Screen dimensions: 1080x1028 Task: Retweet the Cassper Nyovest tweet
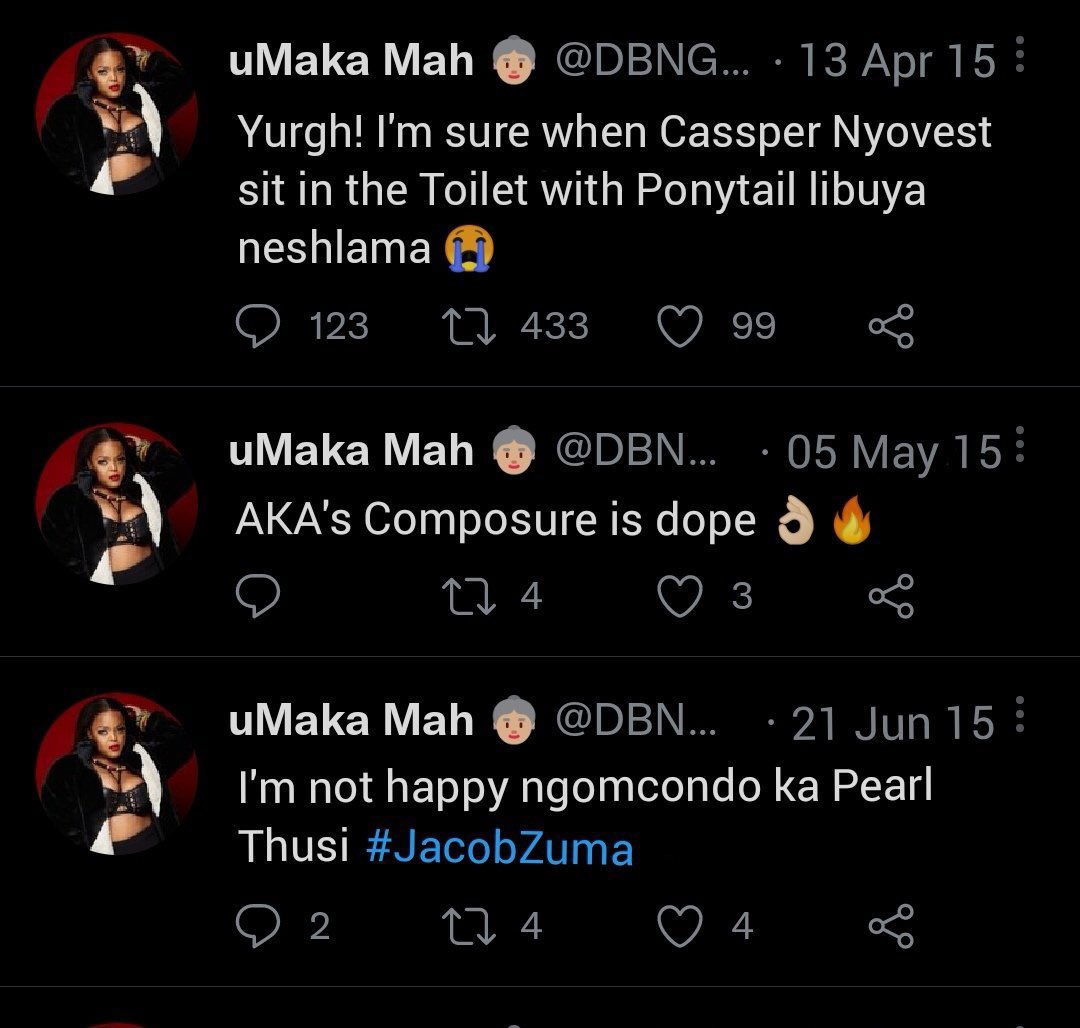click(468, 326)
